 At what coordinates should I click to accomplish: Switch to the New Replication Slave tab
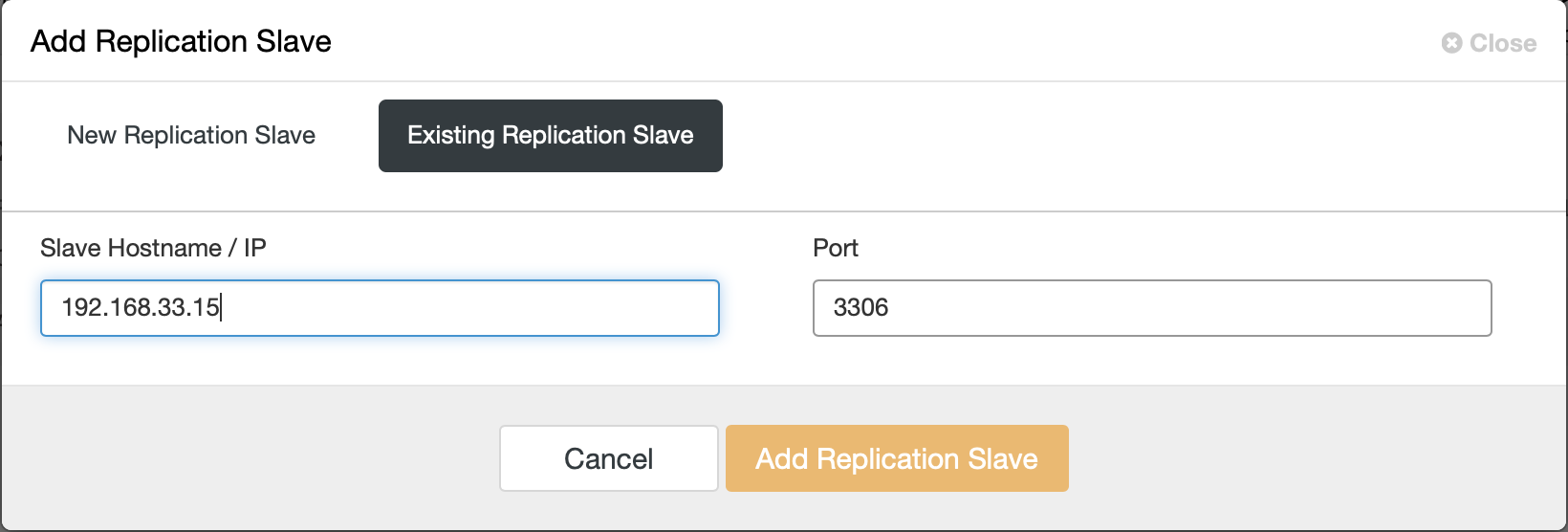click(x=191, y=135)
